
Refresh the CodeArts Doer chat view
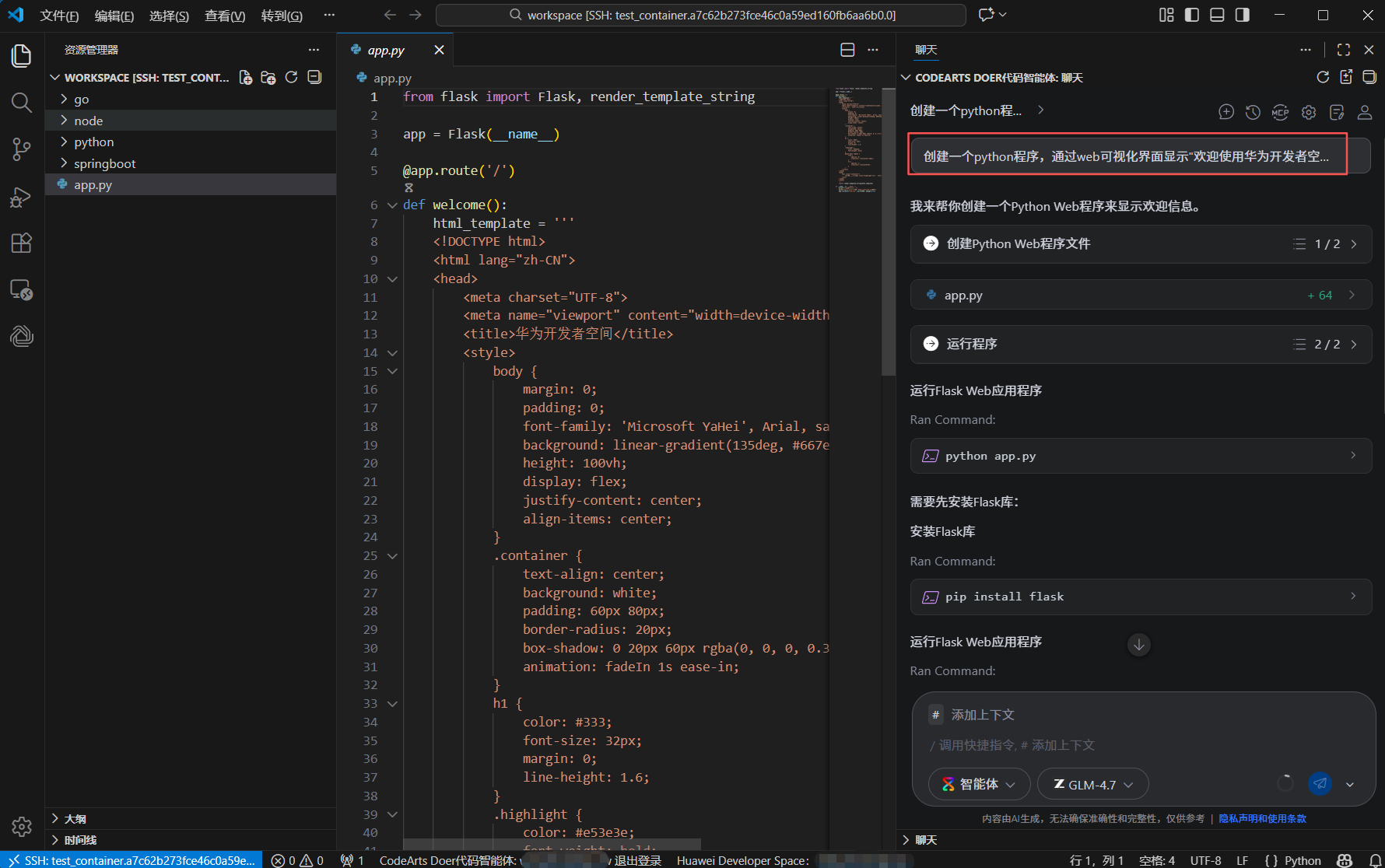(1323, 77)
